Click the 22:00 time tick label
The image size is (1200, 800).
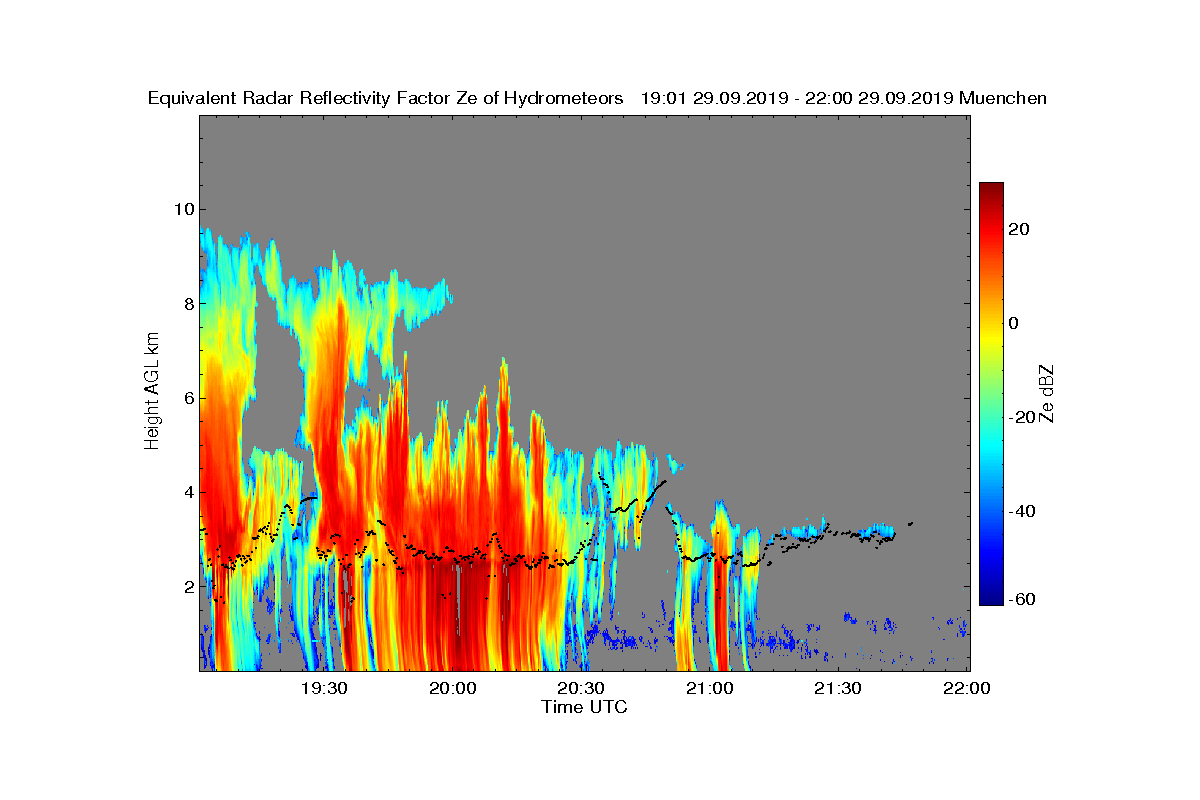(967, 688)
